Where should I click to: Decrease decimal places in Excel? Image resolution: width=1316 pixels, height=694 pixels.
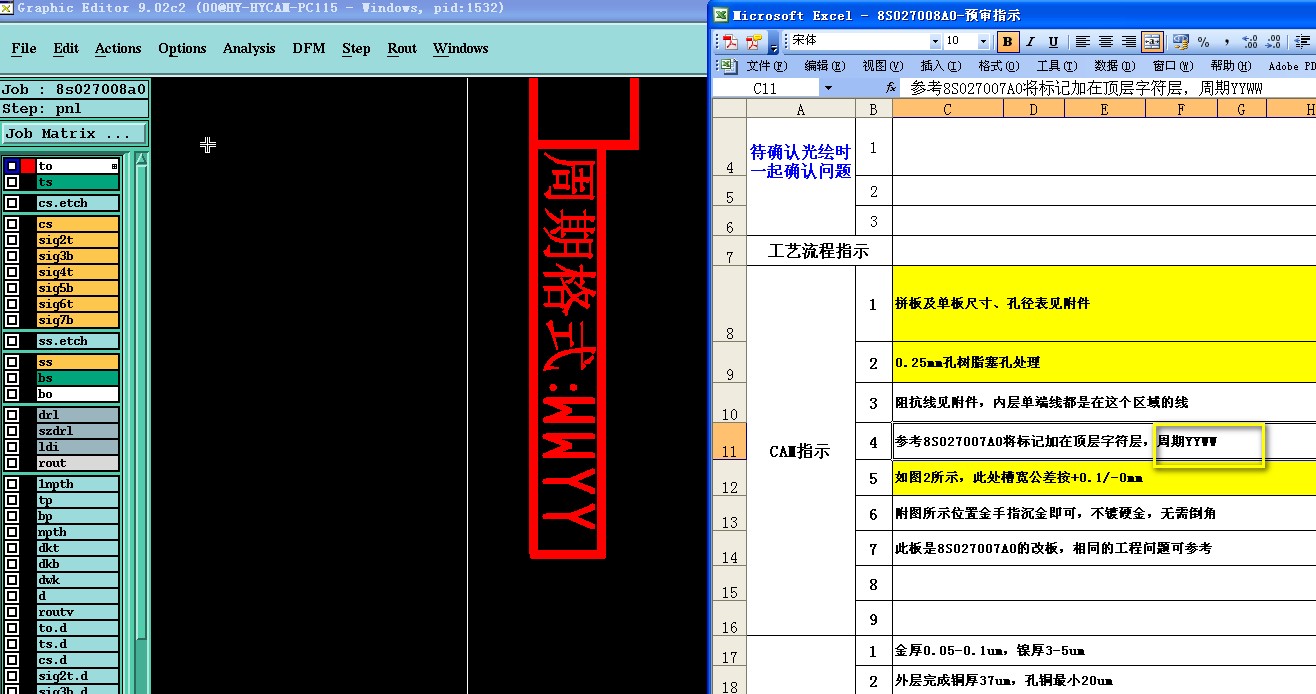point(1273,42)
